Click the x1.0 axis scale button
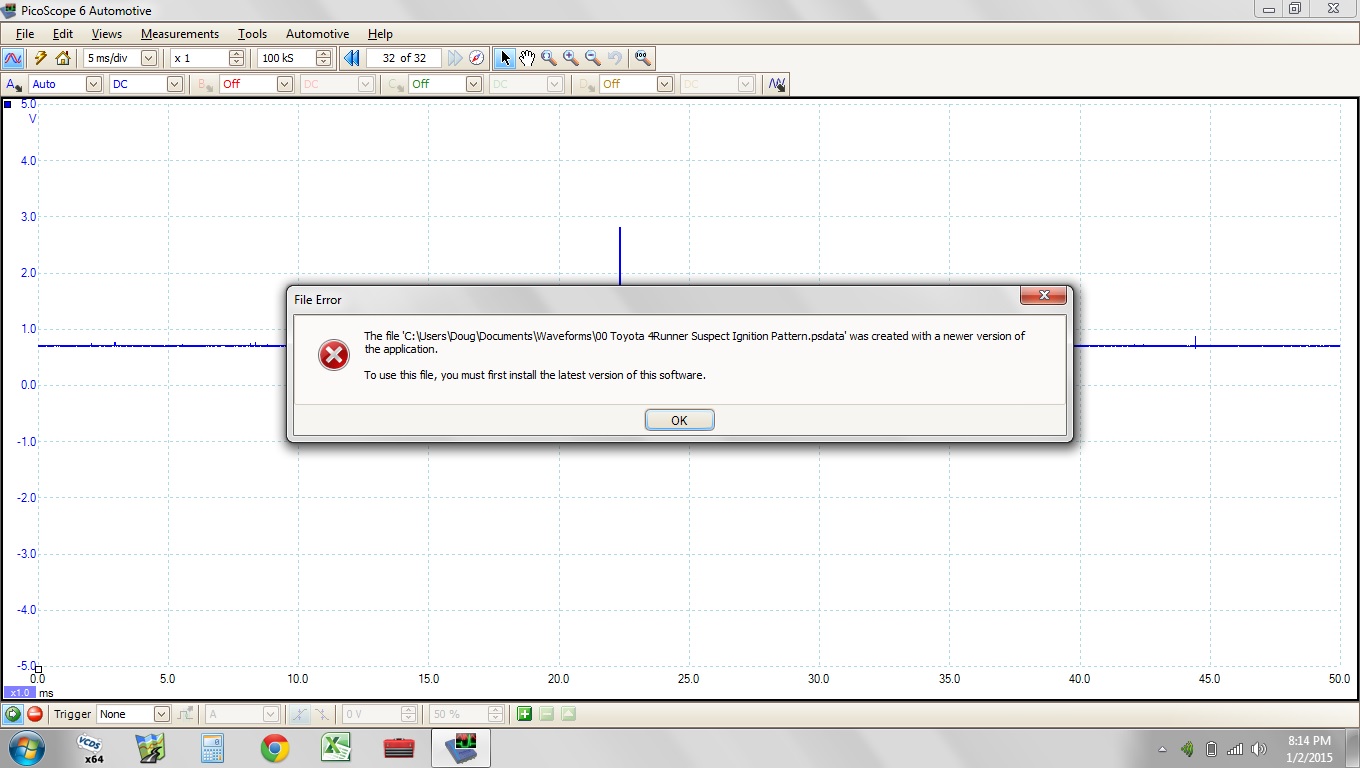Image resolution: width=1360 pixels, height=768 pixels. click(20, 692)
